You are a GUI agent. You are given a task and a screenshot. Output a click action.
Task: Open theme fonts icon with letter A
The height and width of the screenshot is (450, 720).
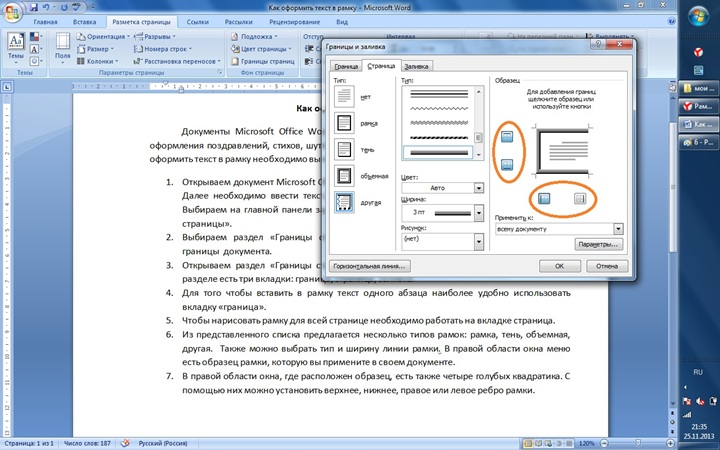coord(35,49)
